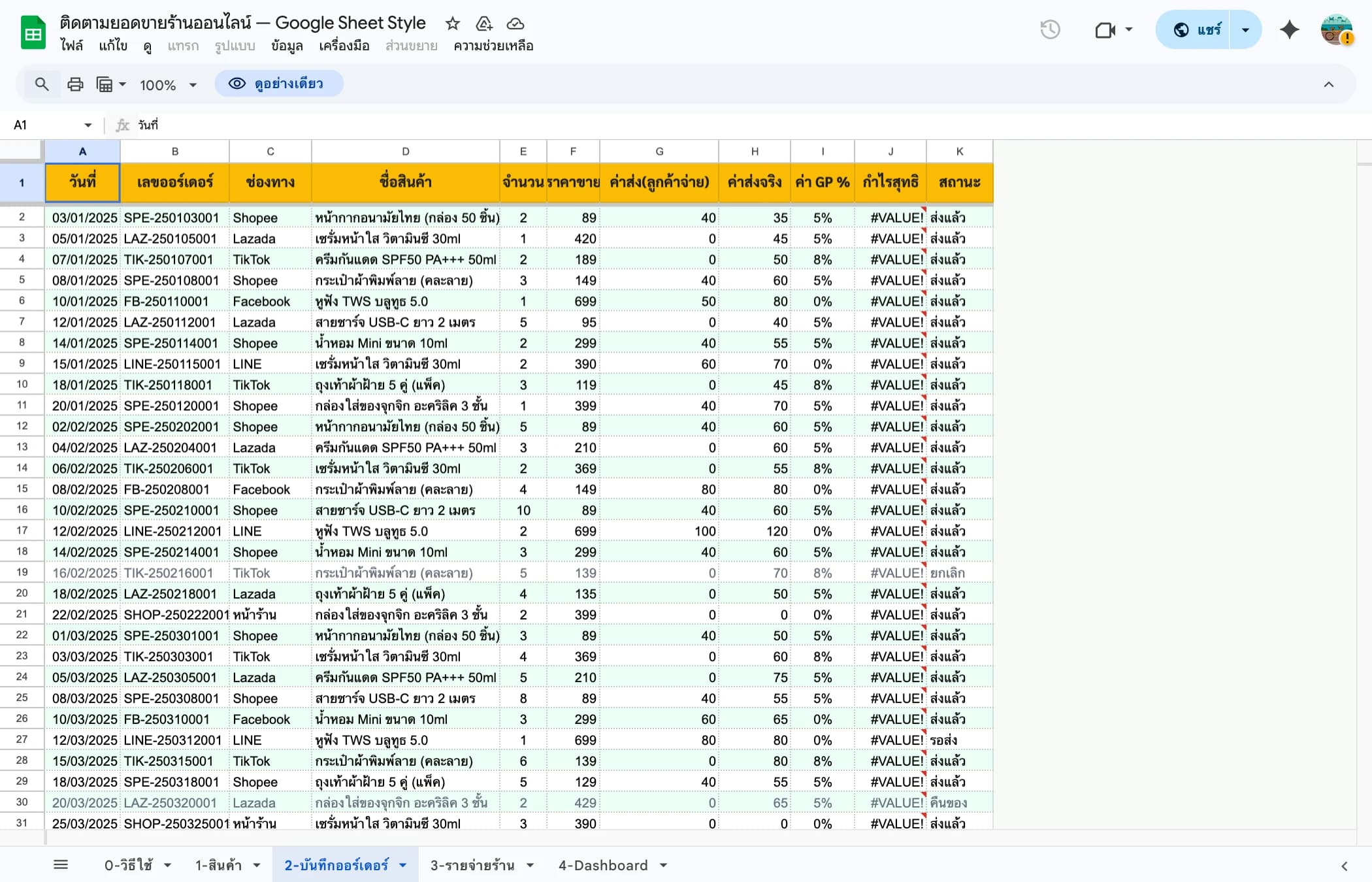The width and height of the screenshot is (1372, 882).
Task: Open the all-sheets list hamburger icon
Action: (x=61, y=864)
